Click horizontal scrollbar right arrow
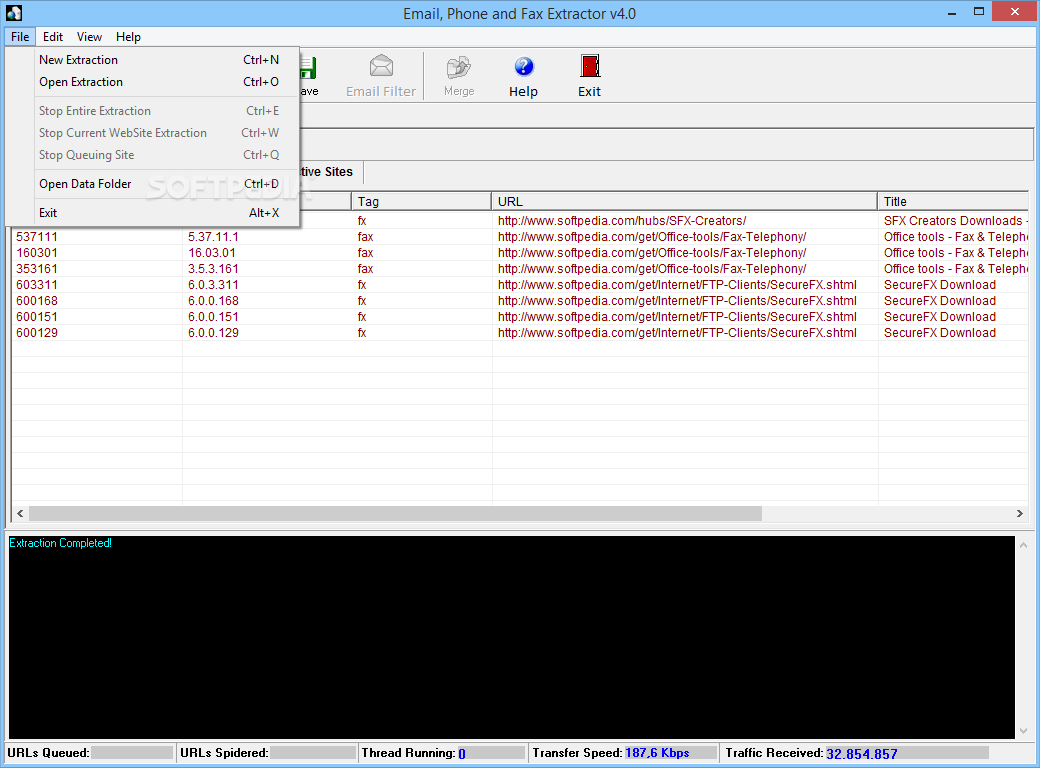This screenshot has height=768, width=1040. [1019, 513]
